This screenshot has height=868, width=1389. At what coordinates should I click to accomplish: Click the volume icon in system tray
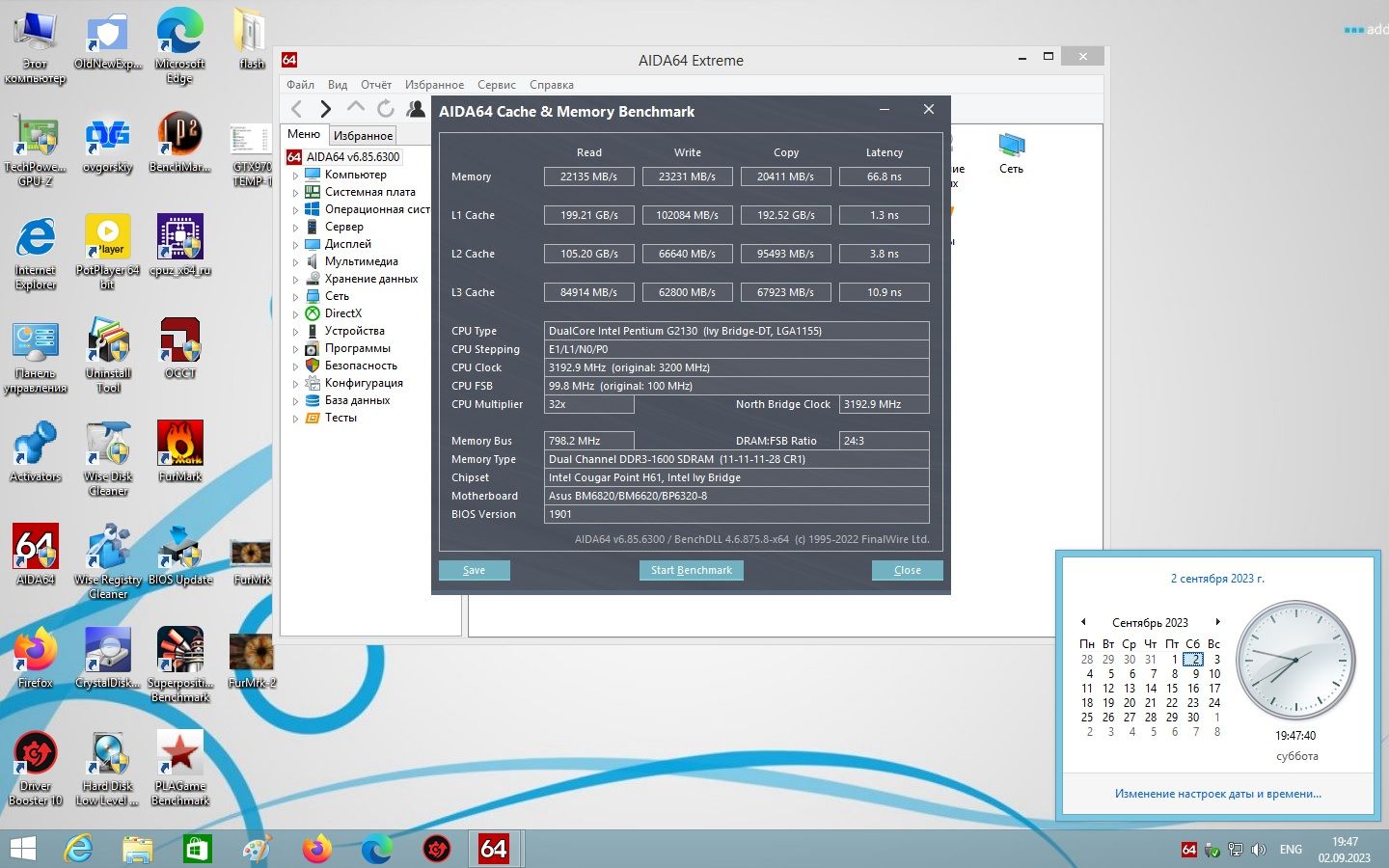coord(1258,850)
